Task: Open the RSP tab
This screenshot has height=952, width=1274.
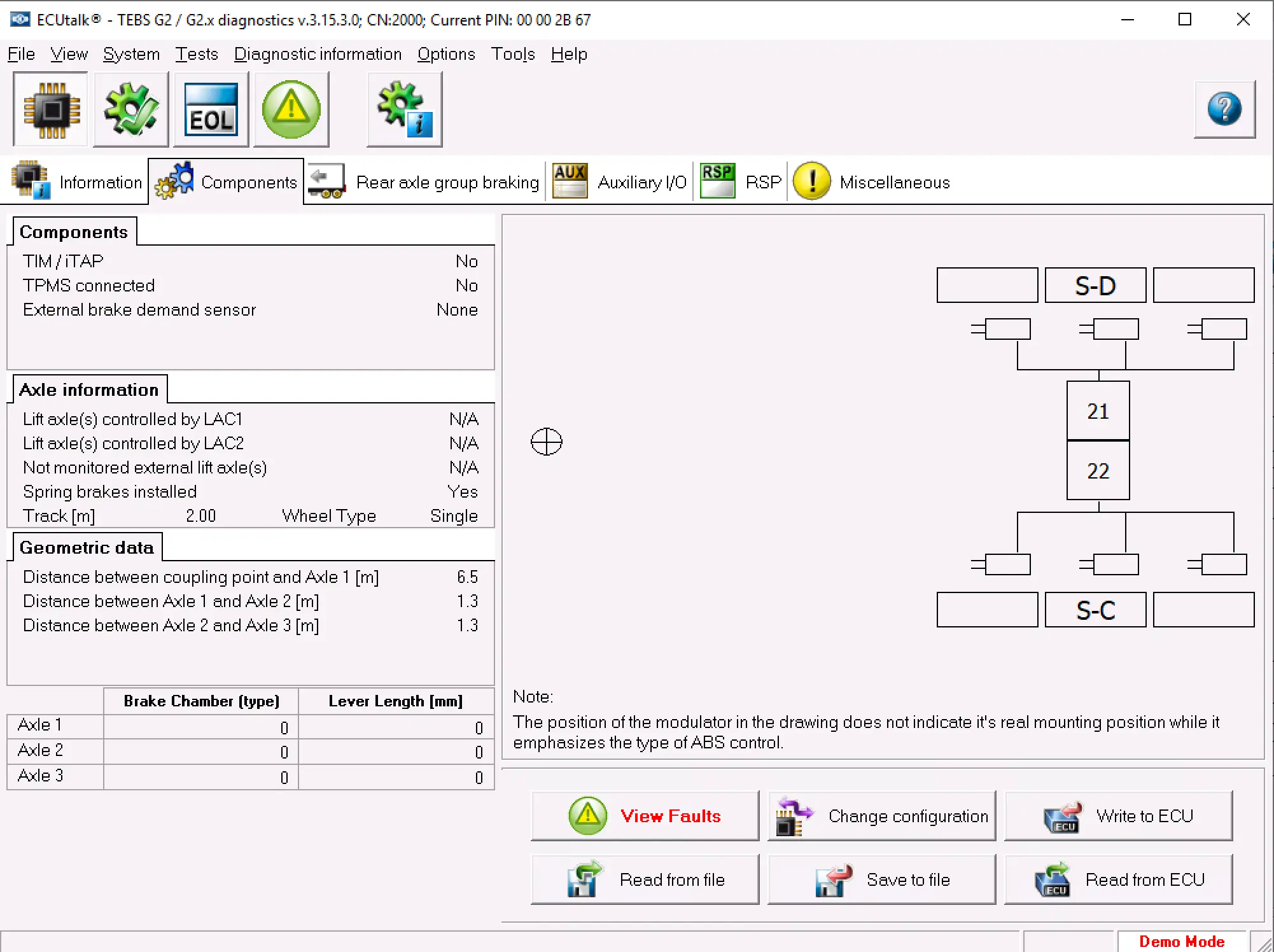Action: click(x=741, y=183)
